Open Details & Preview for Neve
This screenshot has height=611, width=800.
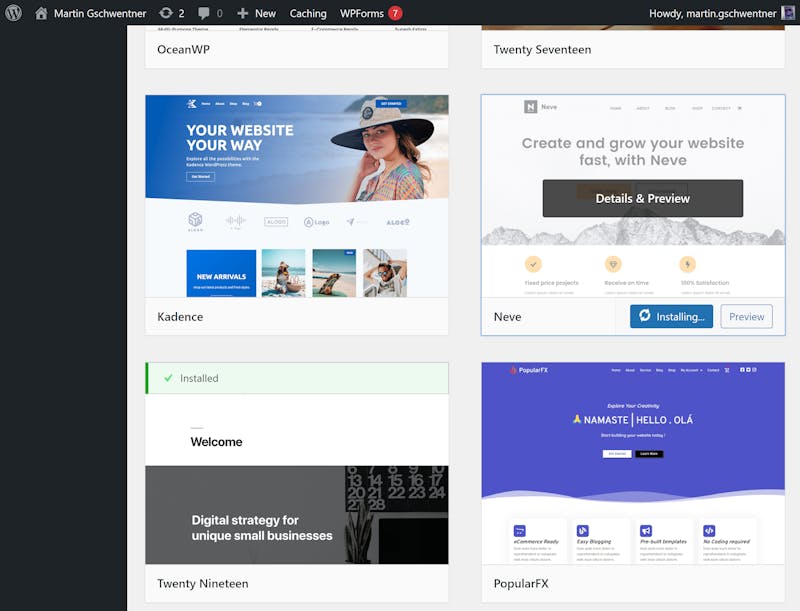click(642, 198)
